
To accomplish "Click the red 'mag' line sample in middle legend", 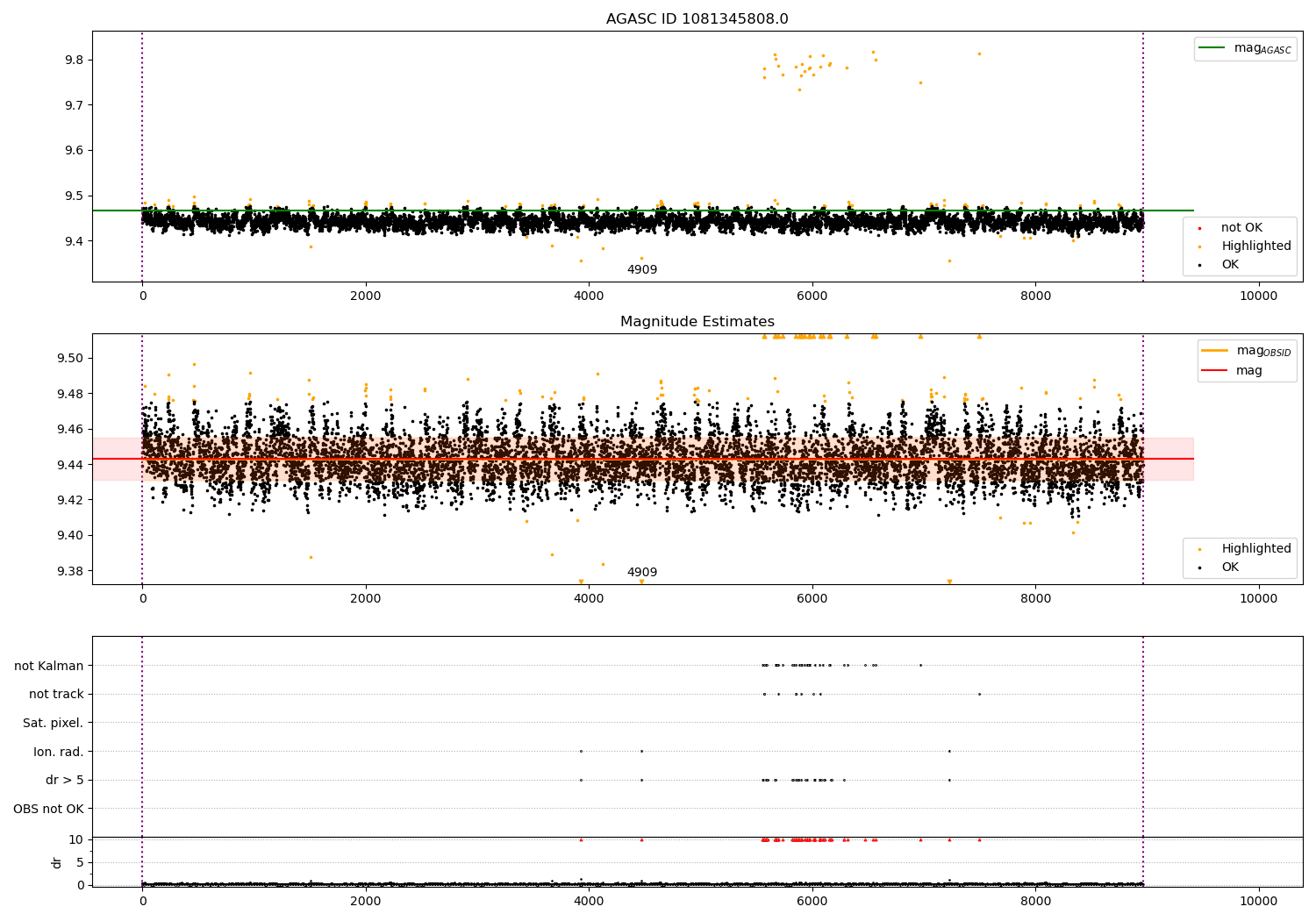I will pyautogui.click(x=1215, y=371).
